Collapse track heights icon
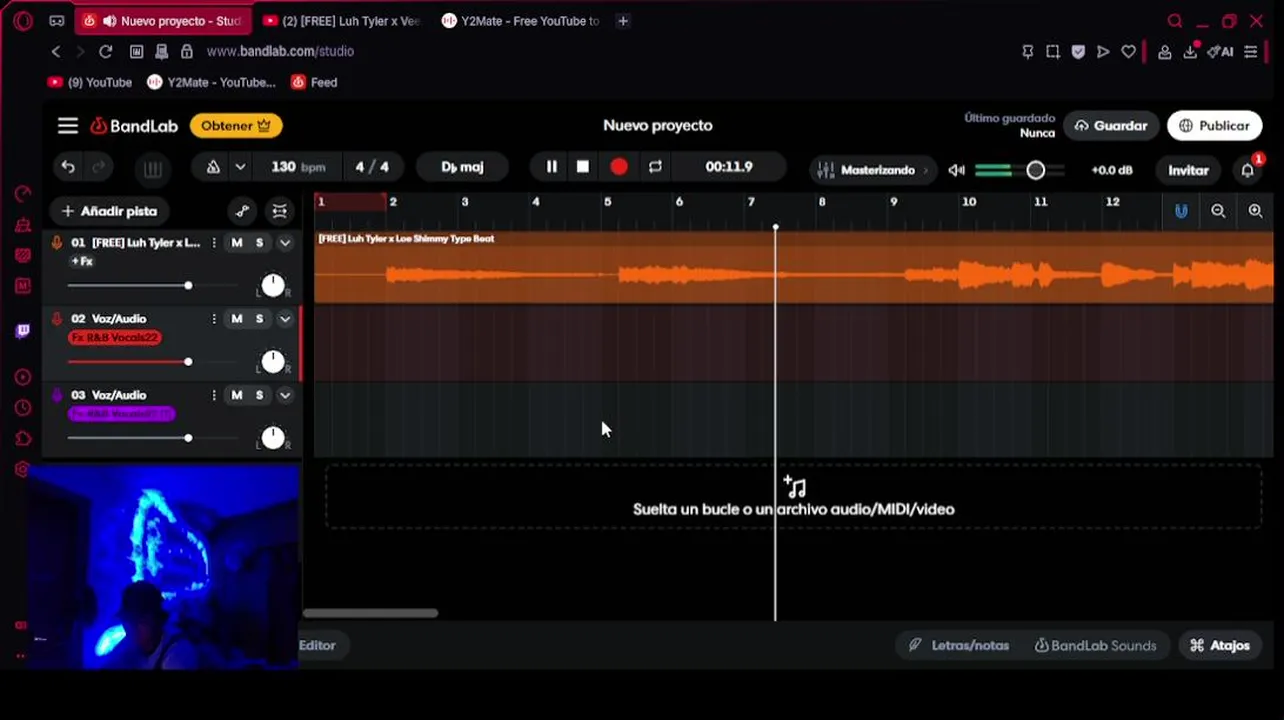 pyautogui.click(x=280, y=211)
